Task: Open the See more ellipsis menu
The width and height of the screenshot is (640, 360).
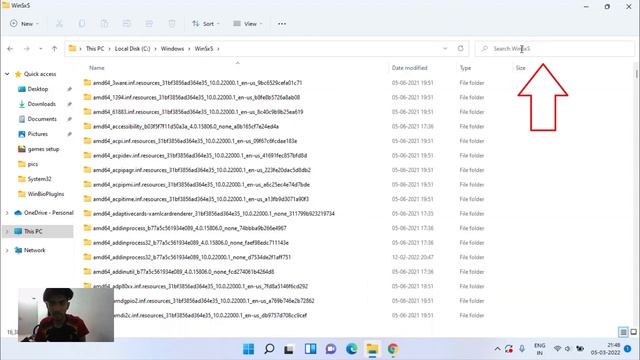Action: click(282, 24)
